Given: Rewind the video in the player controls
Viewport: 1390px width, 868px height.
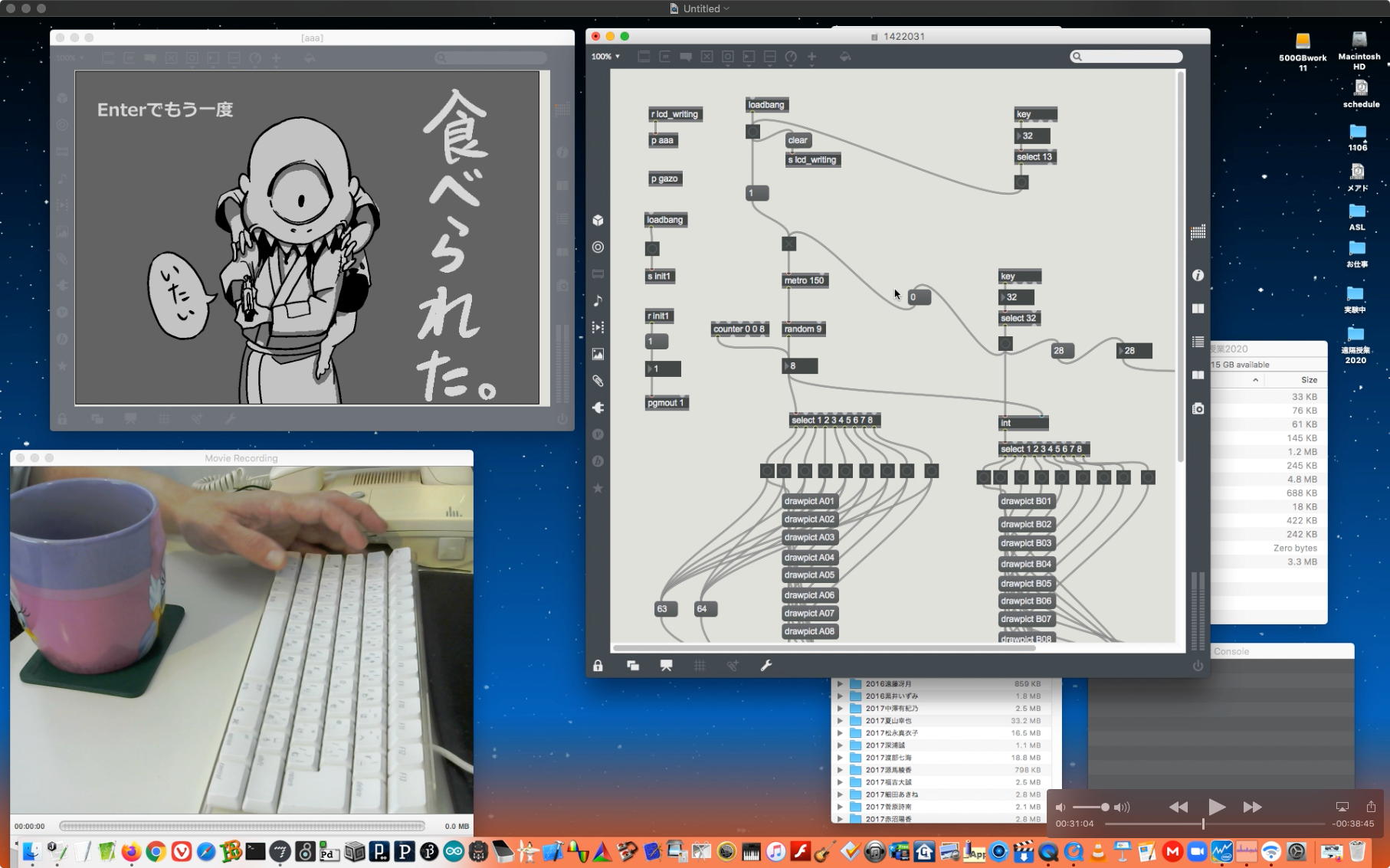Looking at the screenshot, I should coord(1179,807).
